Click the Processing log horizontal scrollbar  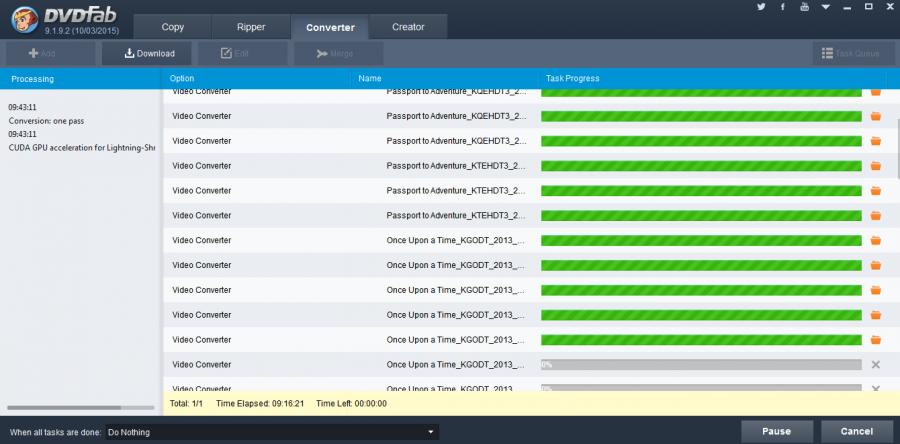click(64, 408)
